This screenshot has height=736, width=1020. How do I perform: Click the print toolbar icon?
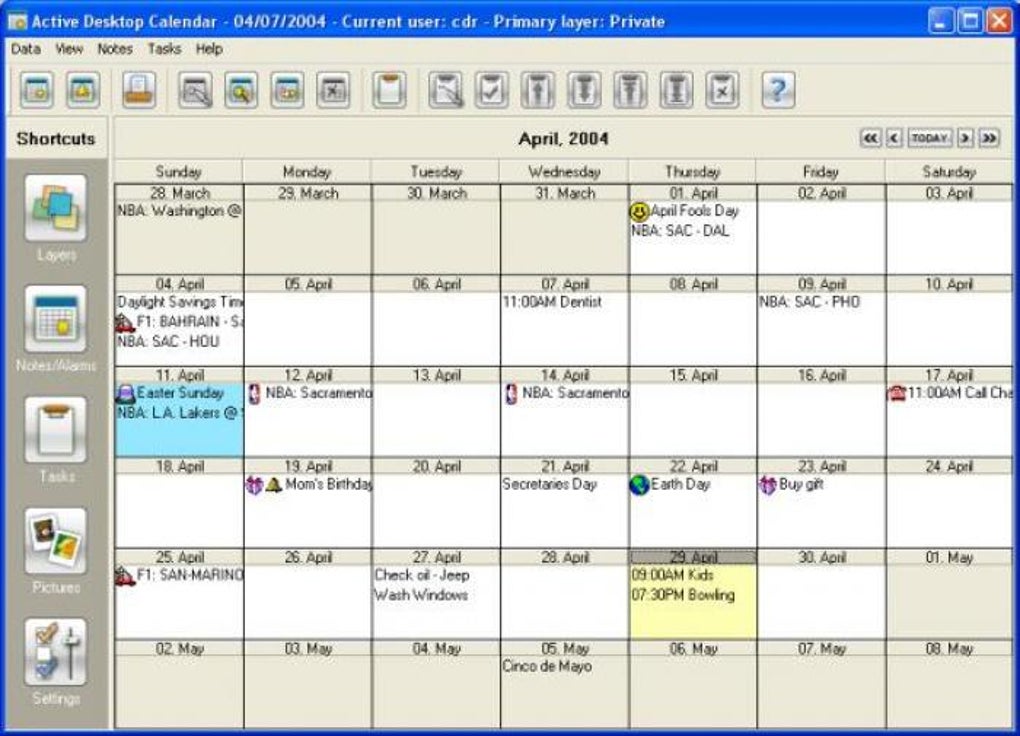pos(139,90)
